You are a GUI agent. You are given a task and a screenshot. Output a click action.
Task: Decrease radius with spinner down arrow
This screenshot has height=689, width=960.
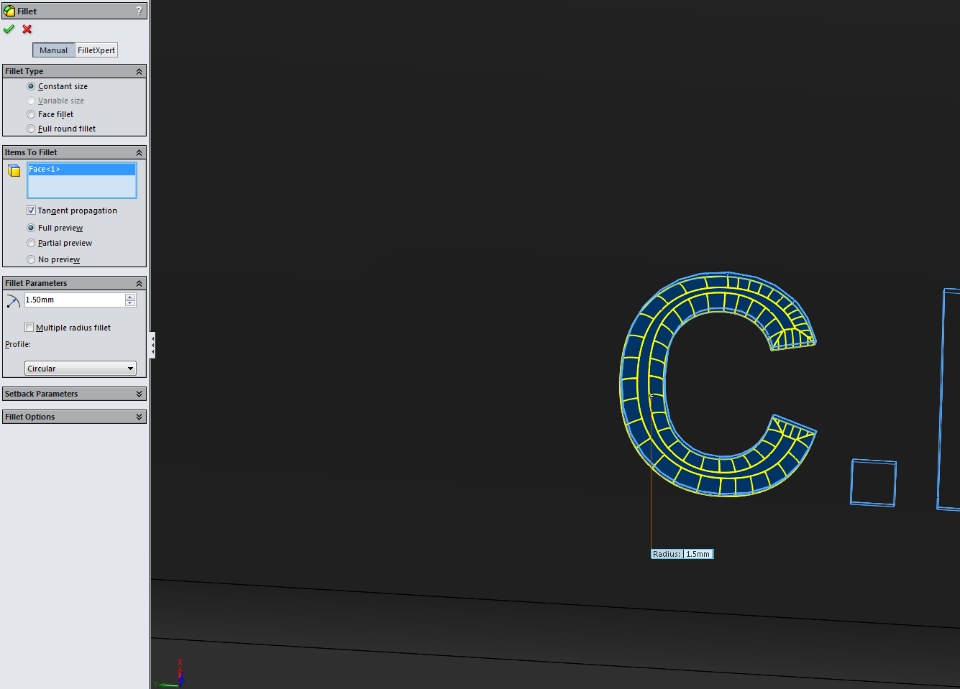click(130, 303)
